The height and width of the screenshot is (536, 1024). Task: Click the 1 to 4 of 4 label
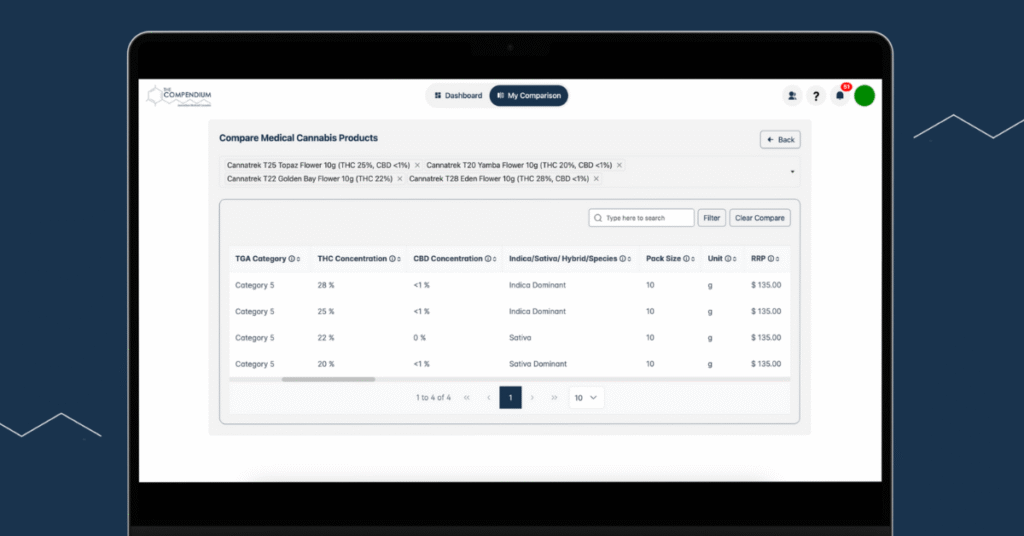tap(434, 398)
